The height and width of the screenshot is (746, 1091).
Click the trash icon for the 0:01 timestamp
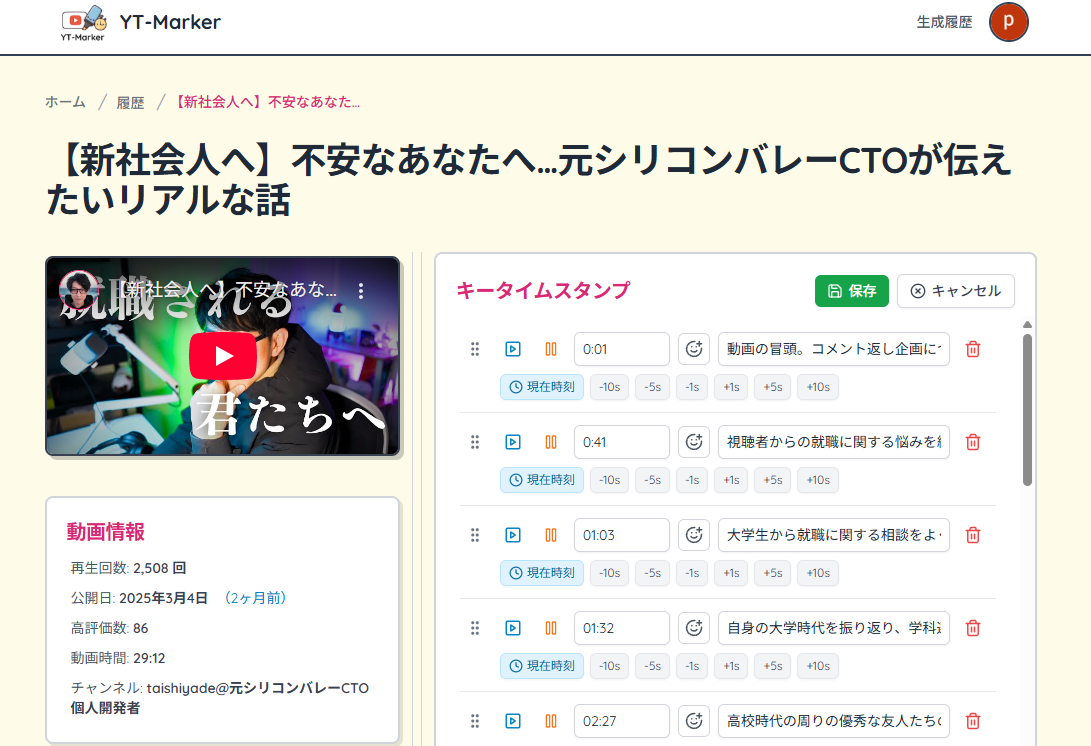click(972, 349)
